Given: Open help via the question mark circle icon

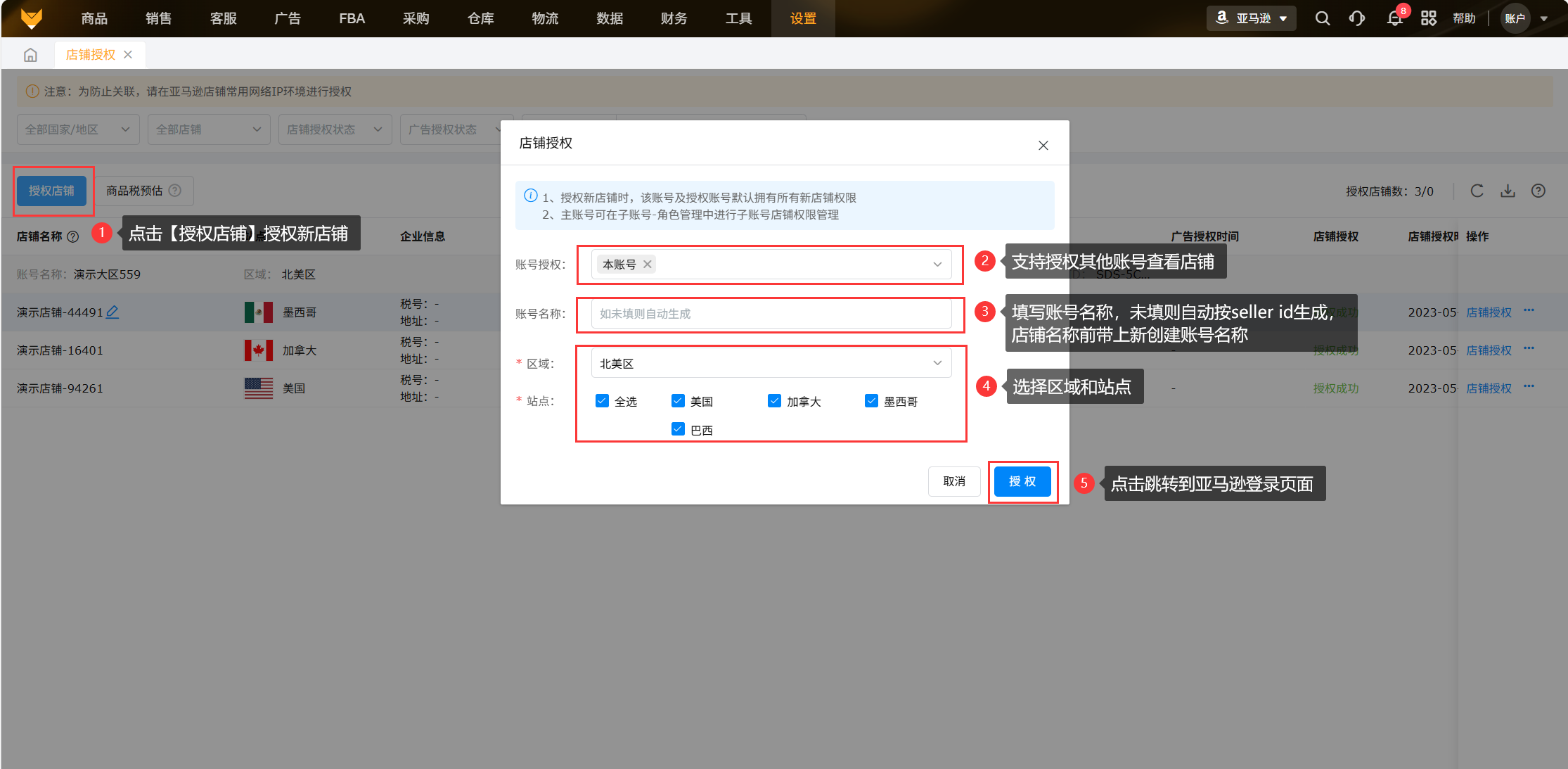Looking at the screenshot, I should 1538,191.
